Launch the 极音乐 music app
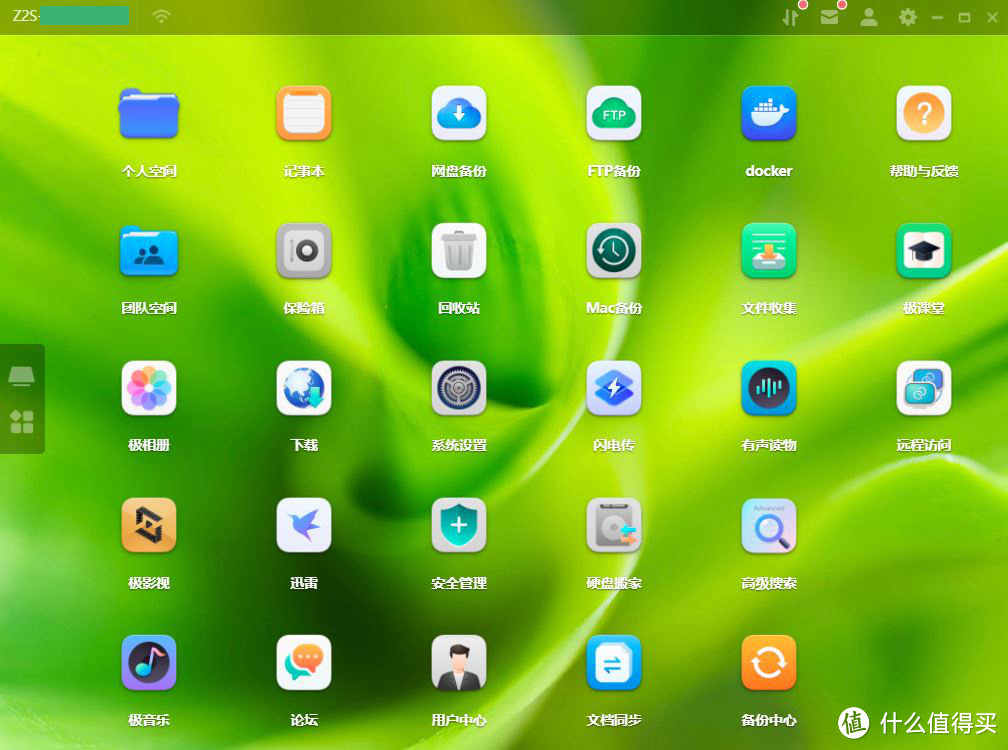1008x750 pixels. pyautogui.click(x=148, y=663)
